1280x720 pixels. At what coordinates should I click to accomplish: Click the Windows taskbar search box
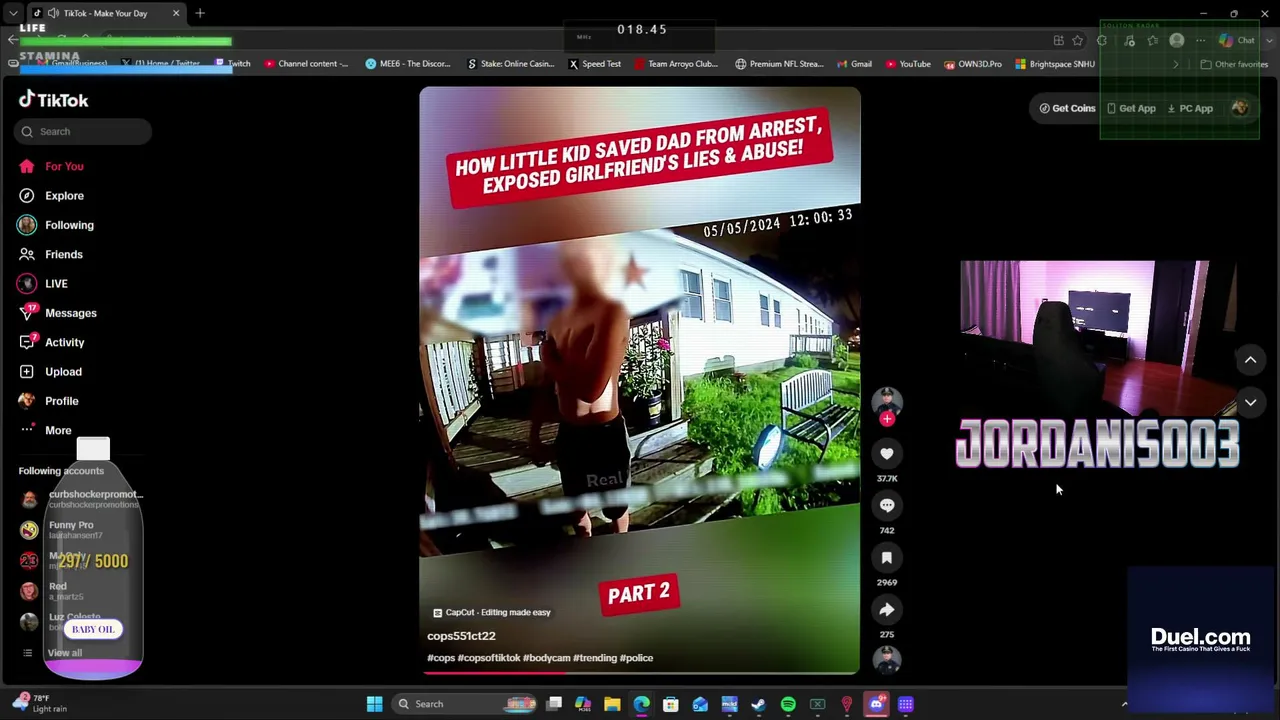pos(466,704)
